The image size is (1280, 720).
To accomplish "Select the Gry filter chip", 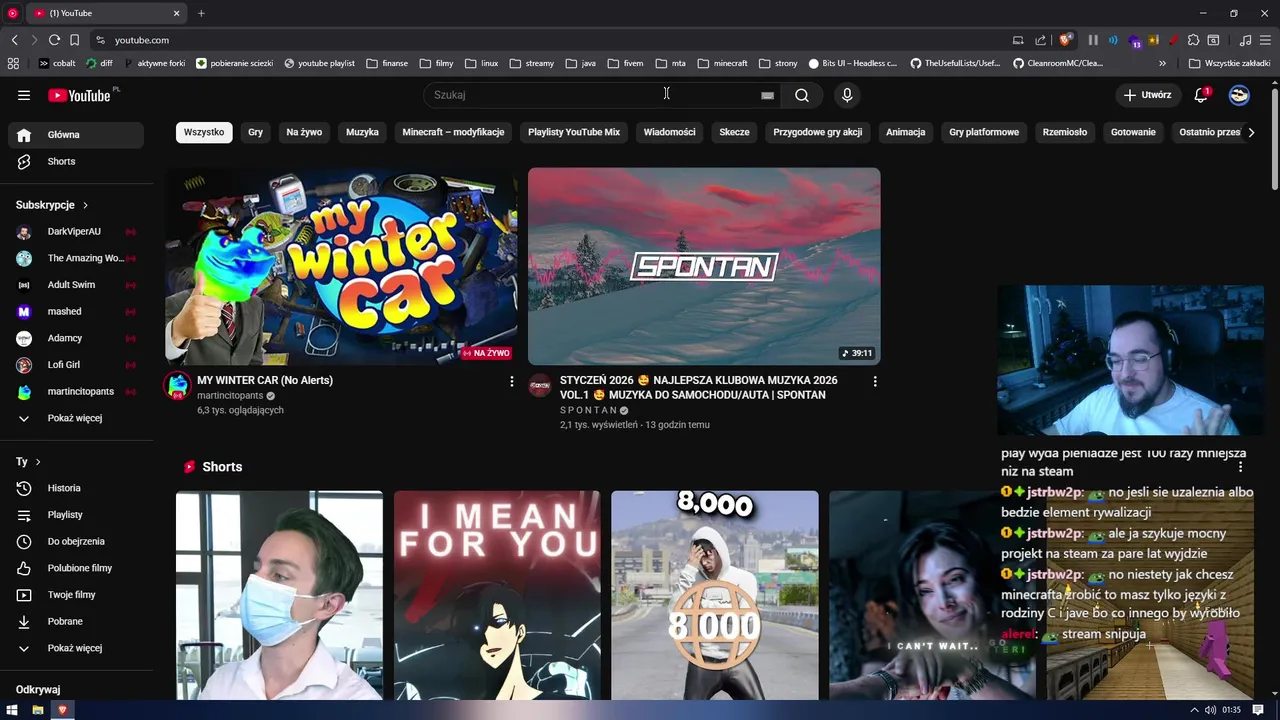I will [x=256, y=132].
